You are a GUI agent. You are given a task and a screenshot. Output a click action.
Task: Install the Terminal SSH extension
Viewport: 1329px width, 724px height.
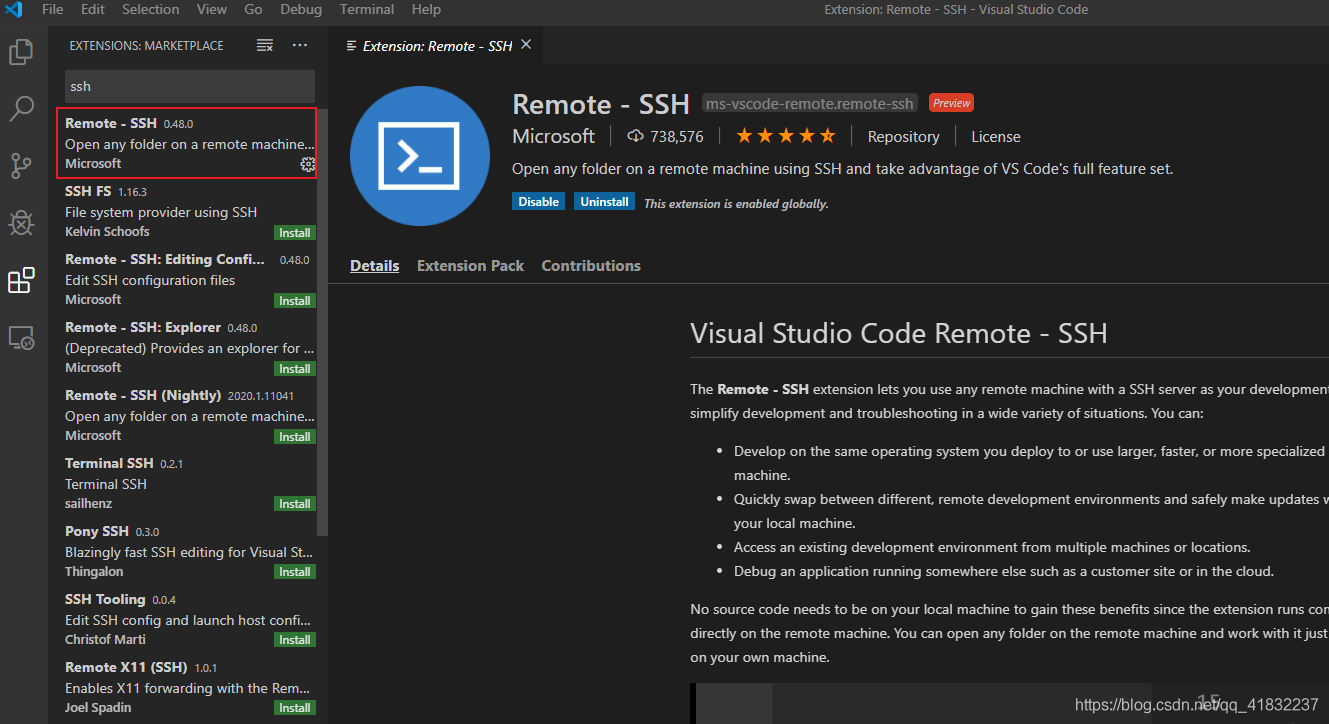click(295, 504)
